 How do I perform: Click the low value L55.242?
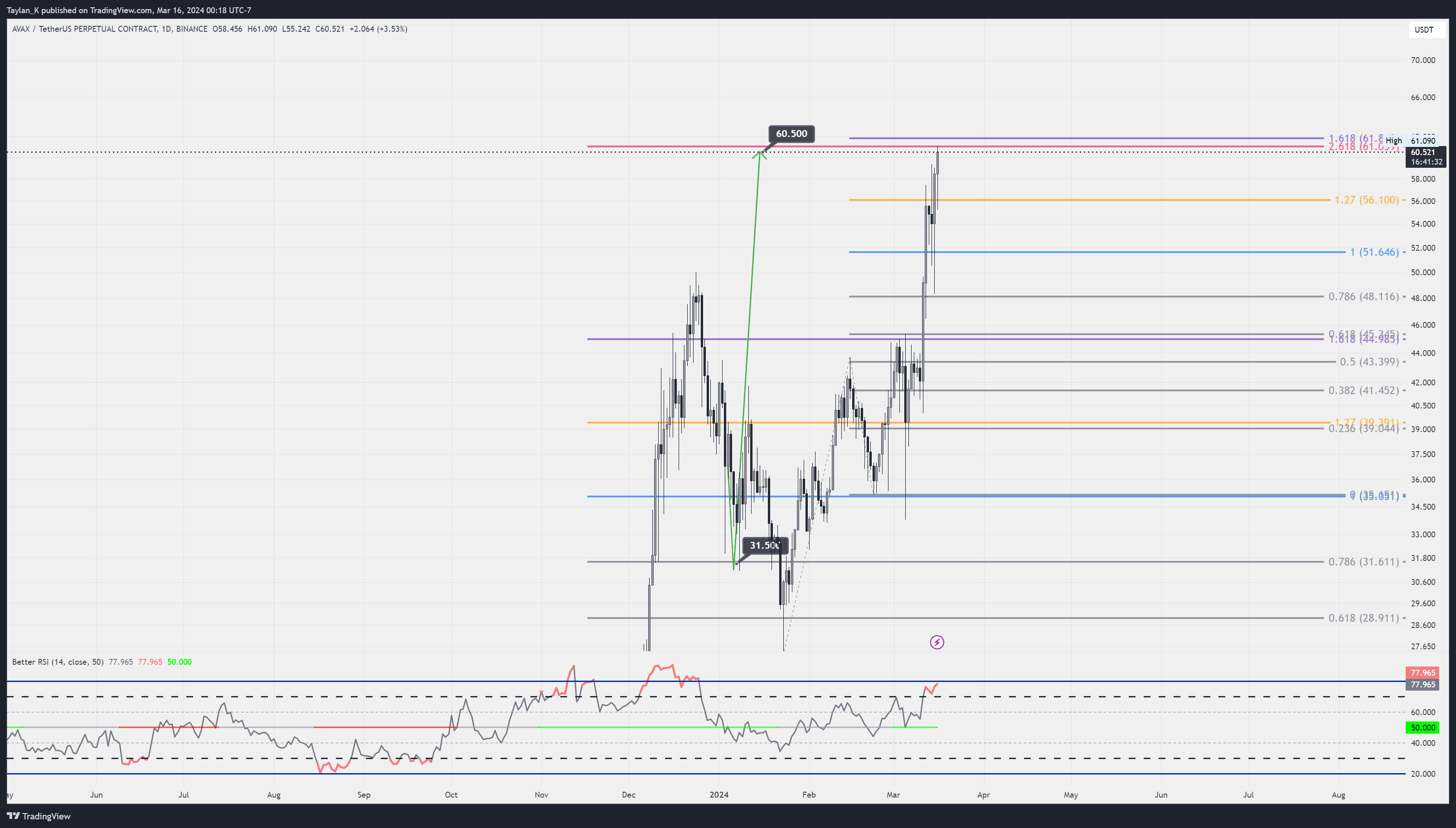pos(296,29)
